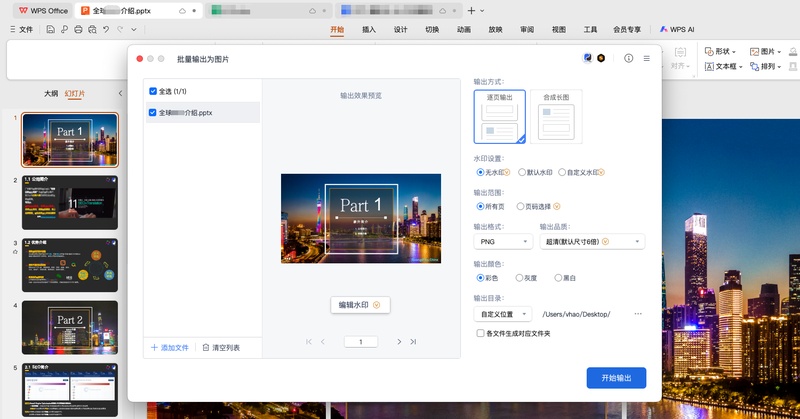Open the 自定义位置 output directory dropdown
This screenshot has height=419, width=800.
point(503,314)
